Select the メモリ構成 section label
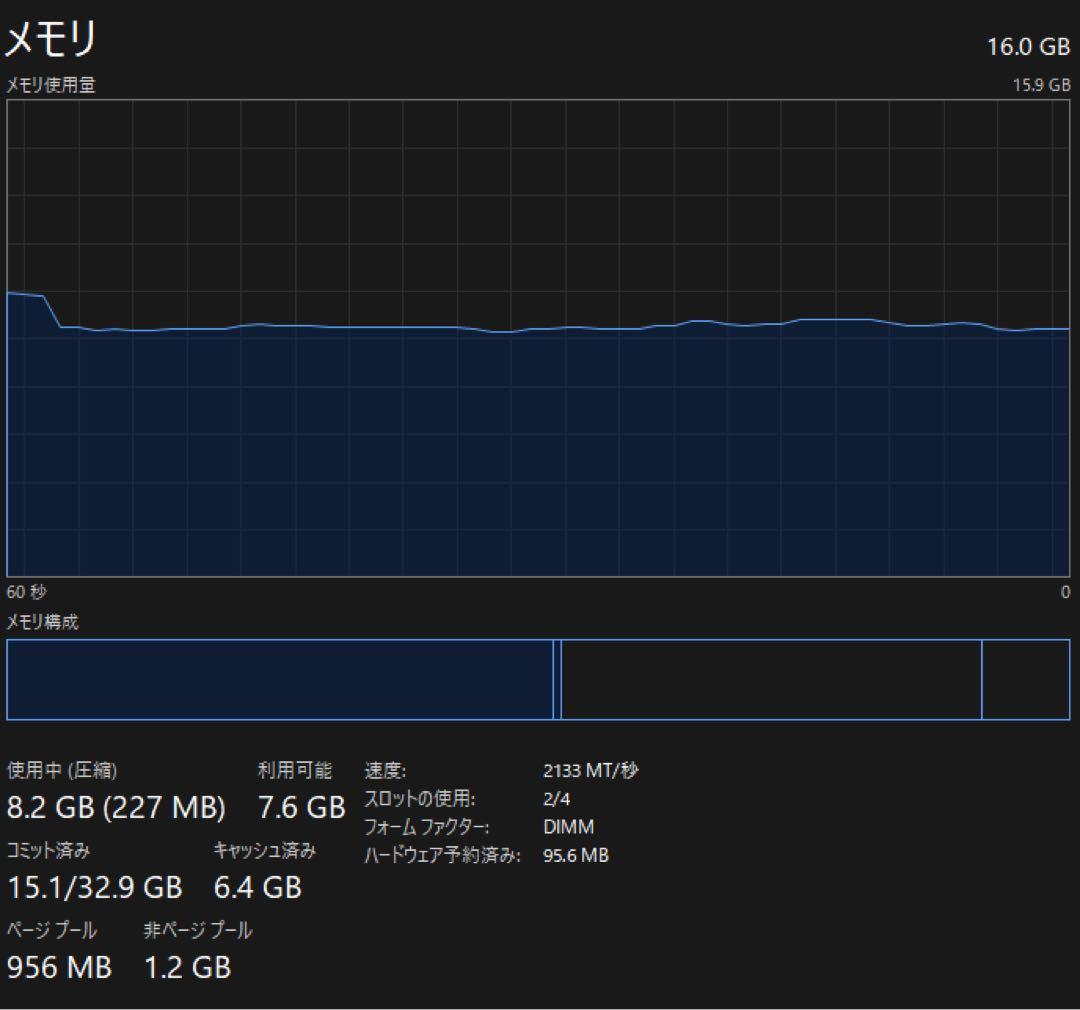 pos(43,622)
